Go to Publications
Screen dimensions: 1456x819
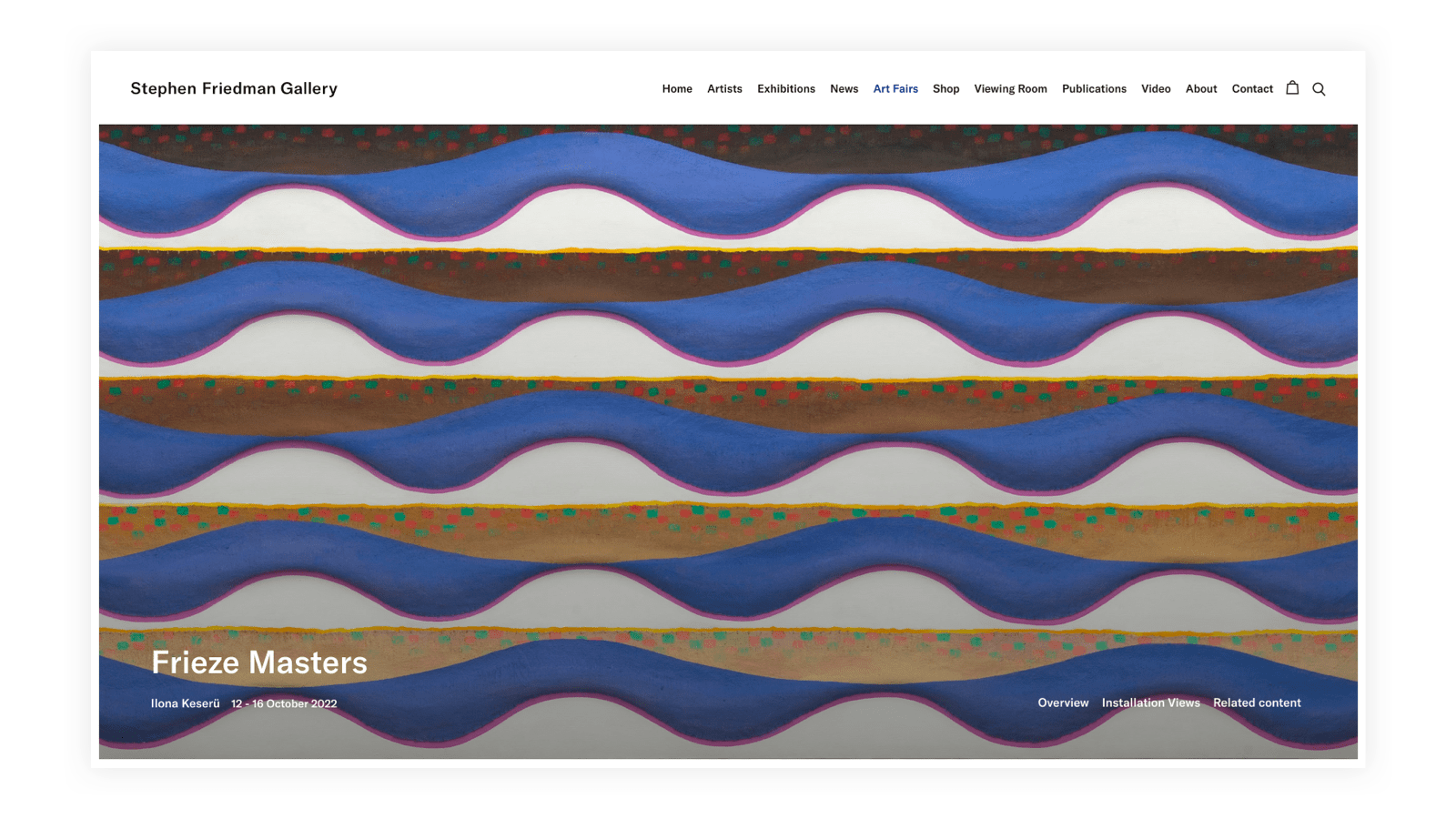1094,89
